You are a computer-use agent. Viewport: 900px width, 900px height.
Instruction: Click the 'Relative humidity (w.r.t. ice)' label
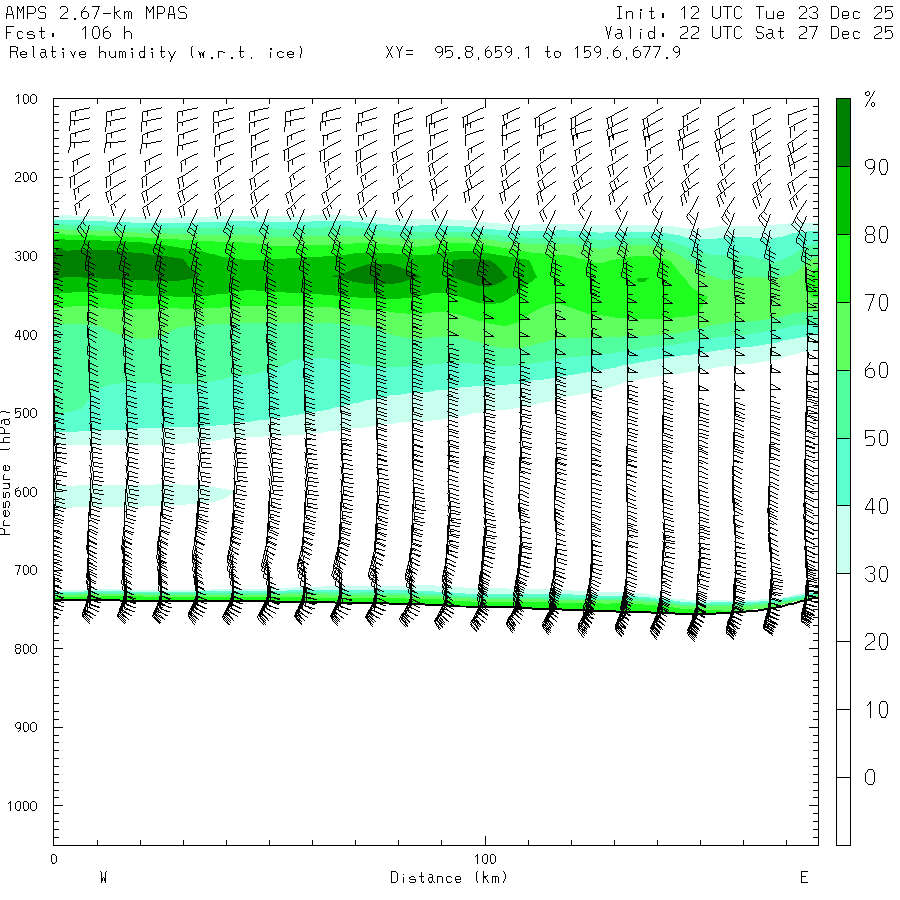coord(156,53)
